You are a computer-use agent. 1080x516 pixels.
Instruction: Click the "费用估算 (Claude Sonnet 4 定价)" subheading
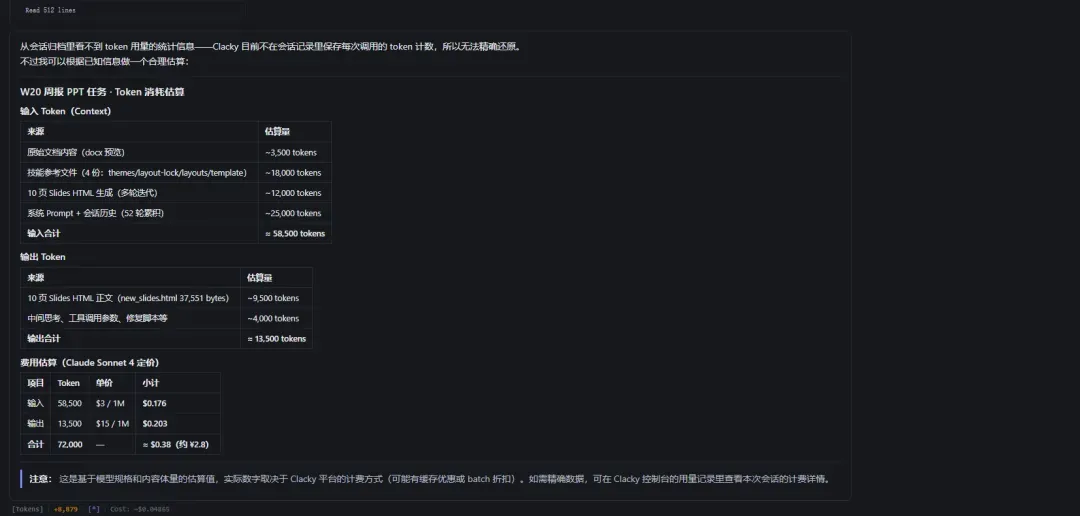(90, 362)
